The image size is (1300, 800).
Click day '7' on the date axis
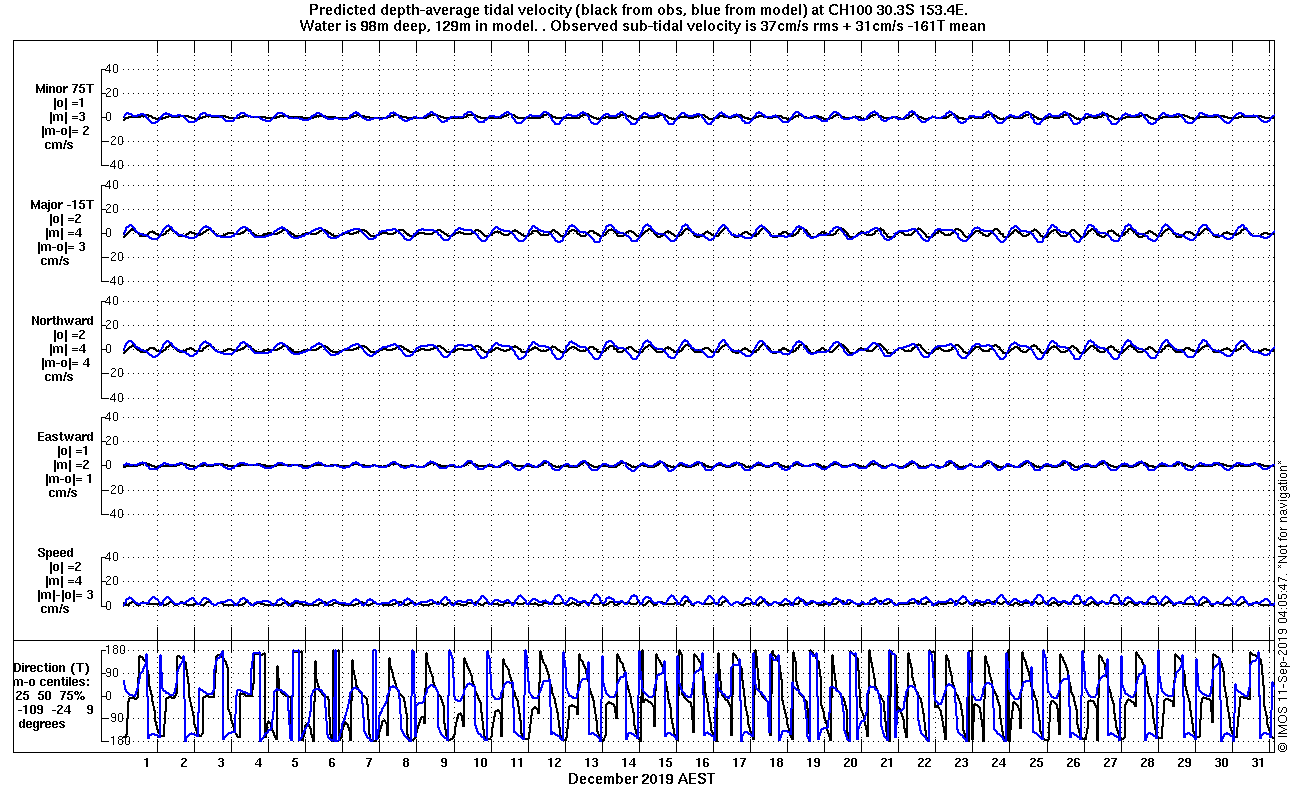(369, 763)
